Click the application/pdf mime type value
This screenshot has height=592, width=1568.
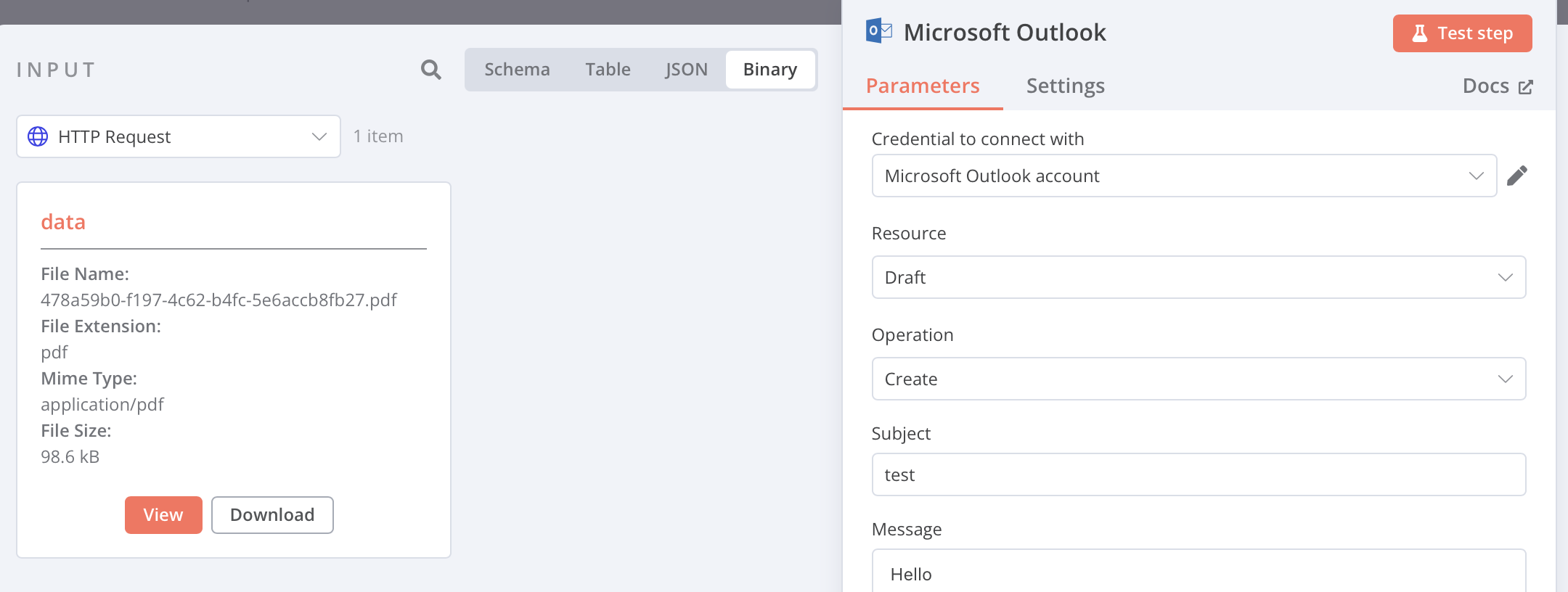[102, 405]
